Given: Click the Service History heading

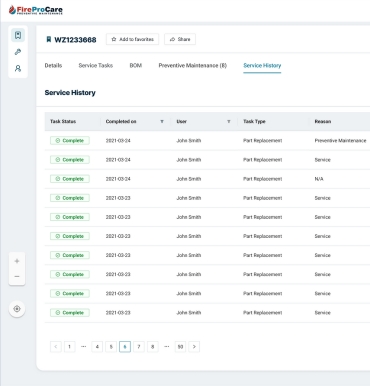Looking at the screenshot, I should tap(70, 93).
